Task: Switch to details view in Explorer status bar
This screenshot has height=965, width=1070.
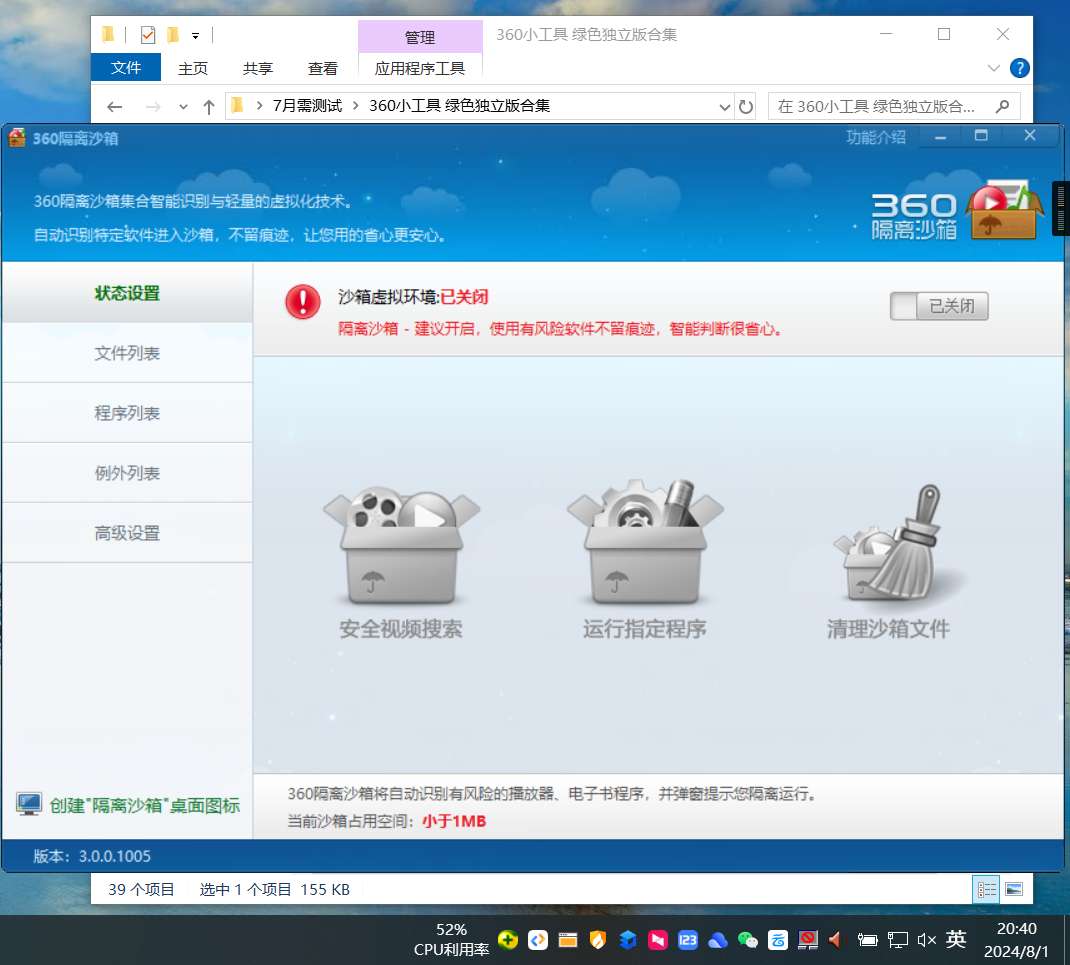Action: (986, 889)
